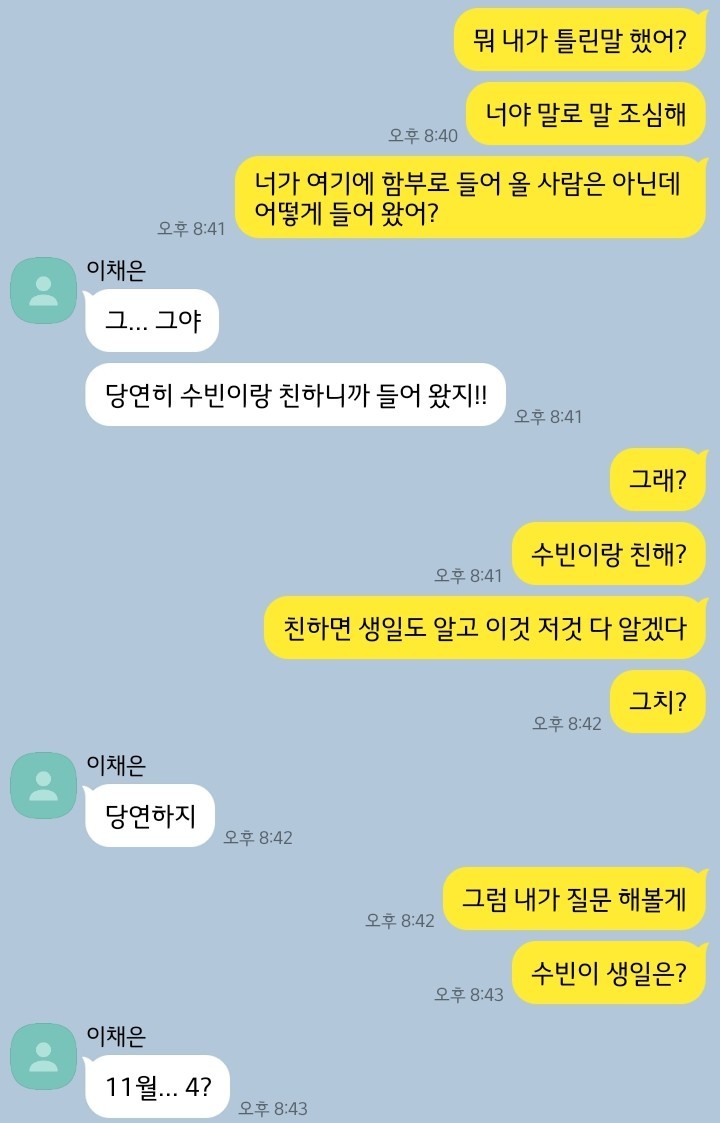Screen dimensions: 720x1123
Task: Tap the 이채은 name above '당연하지'
Action: pos(116,765)
